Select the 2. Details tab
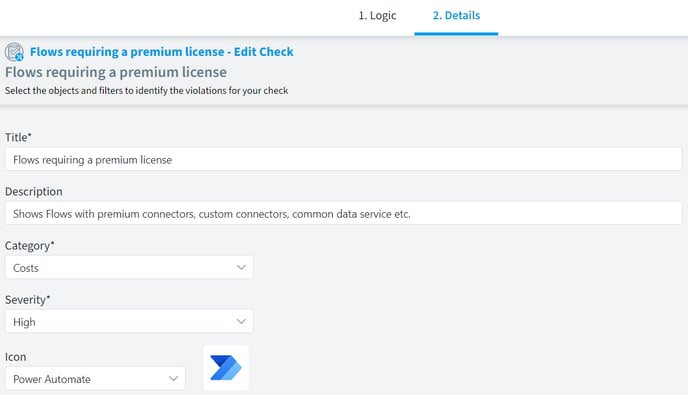688x395 pixels. point(456,16)
